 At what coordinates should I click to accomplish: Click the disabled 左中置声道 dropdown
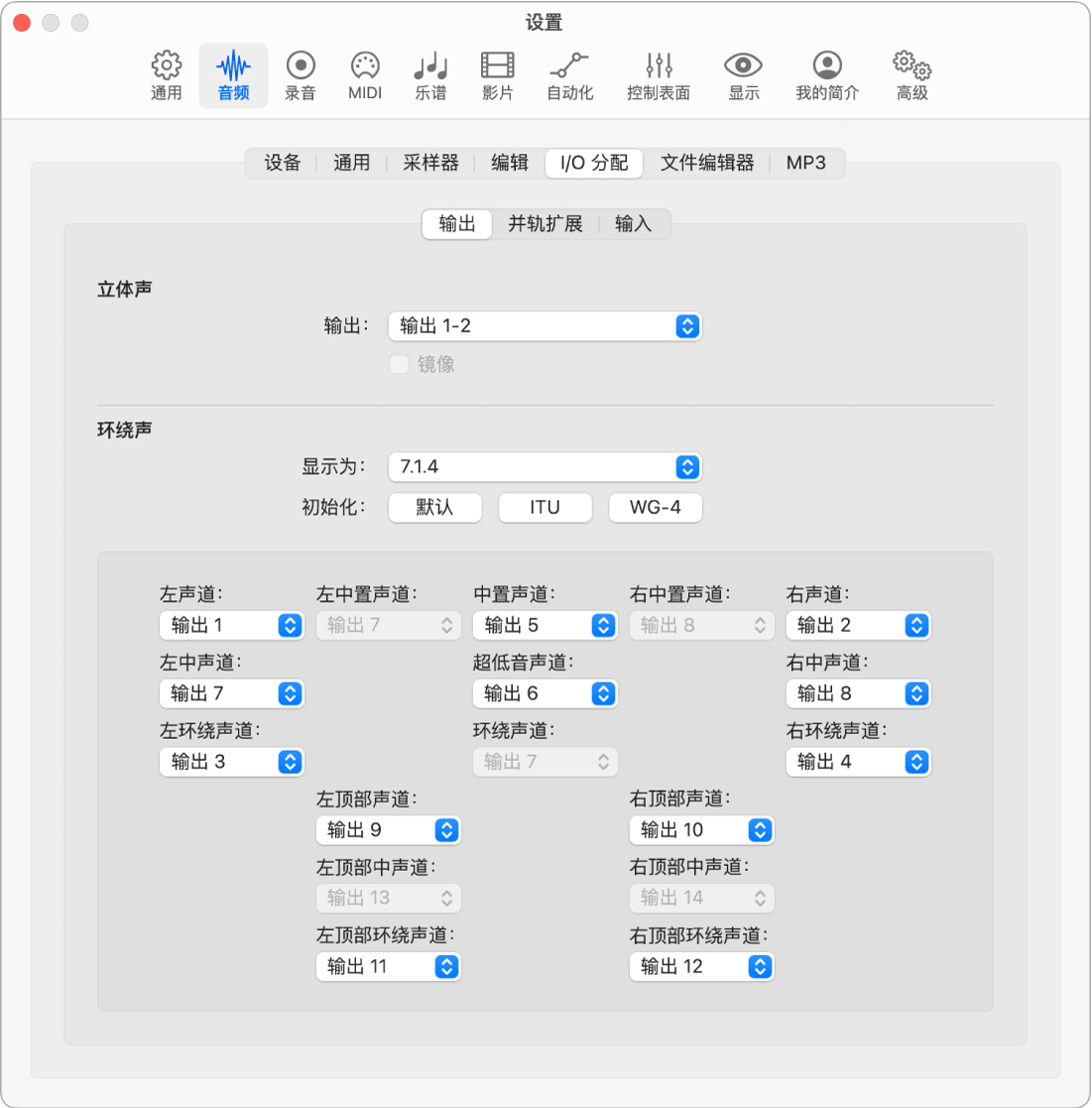(389, 625)
